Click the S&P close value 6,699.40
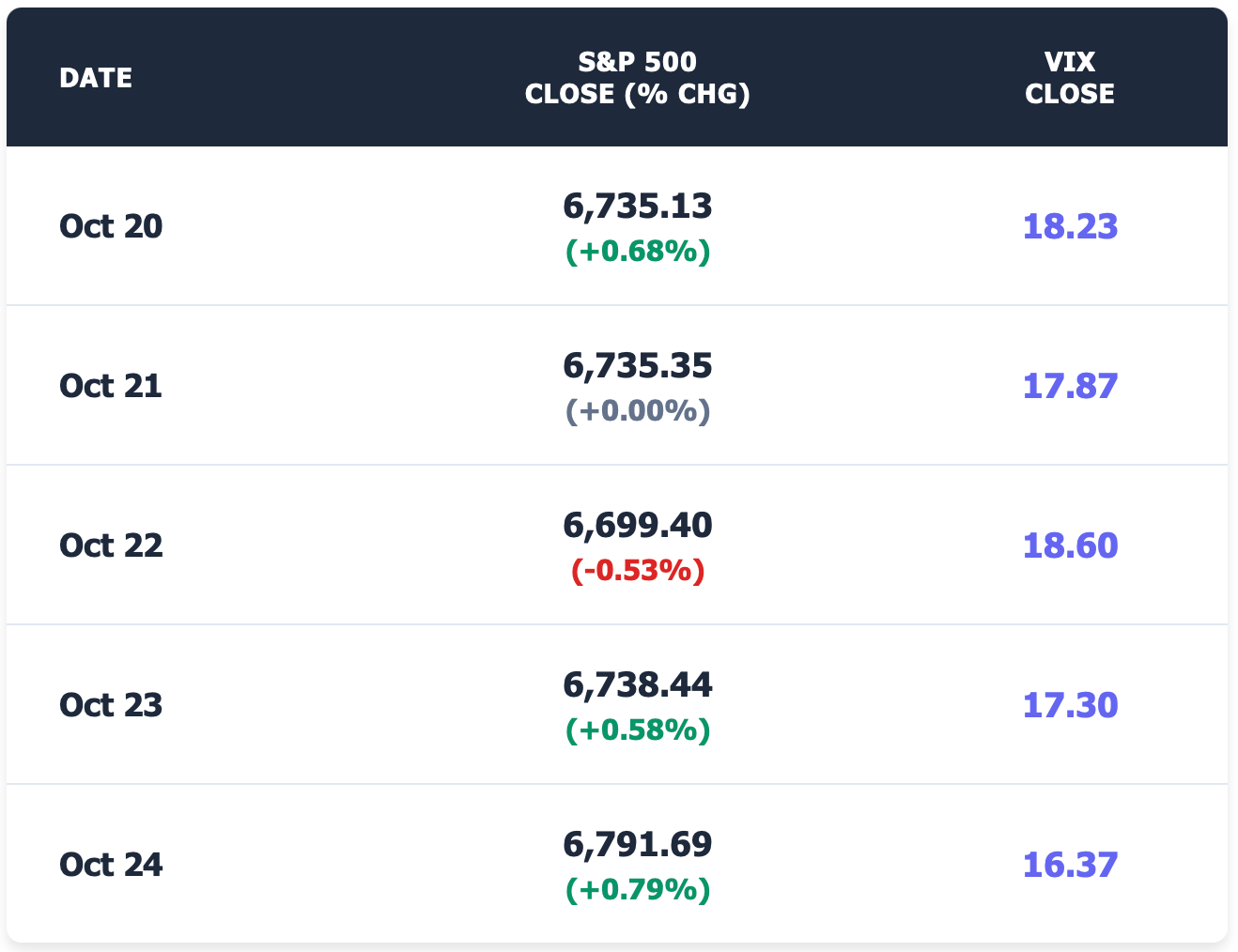Screen dimensions: 1238x952 tap(638, 525)
